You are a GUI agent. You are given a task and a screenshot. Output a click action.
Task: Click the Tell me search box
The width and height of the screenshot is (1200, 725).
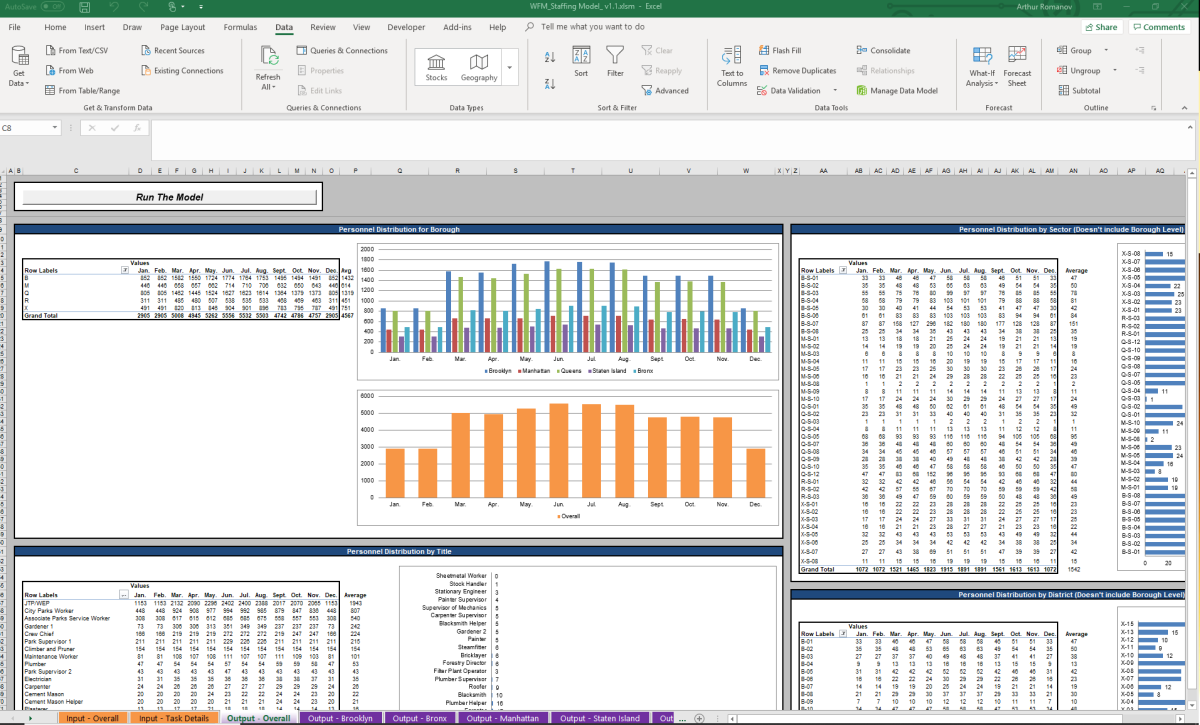pos(592,27)
